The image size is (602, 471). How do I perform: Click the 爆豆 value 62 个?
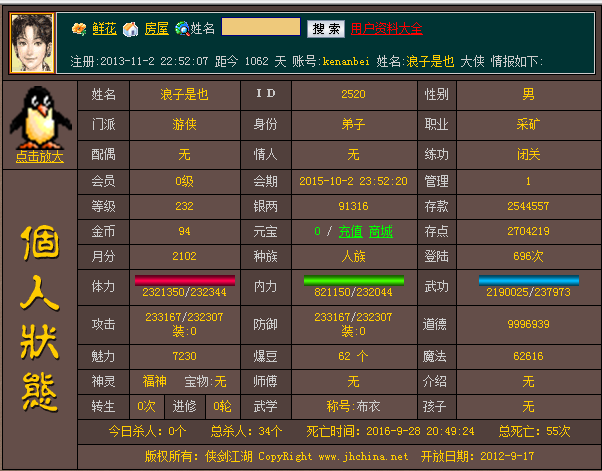[x=353, y=356]
